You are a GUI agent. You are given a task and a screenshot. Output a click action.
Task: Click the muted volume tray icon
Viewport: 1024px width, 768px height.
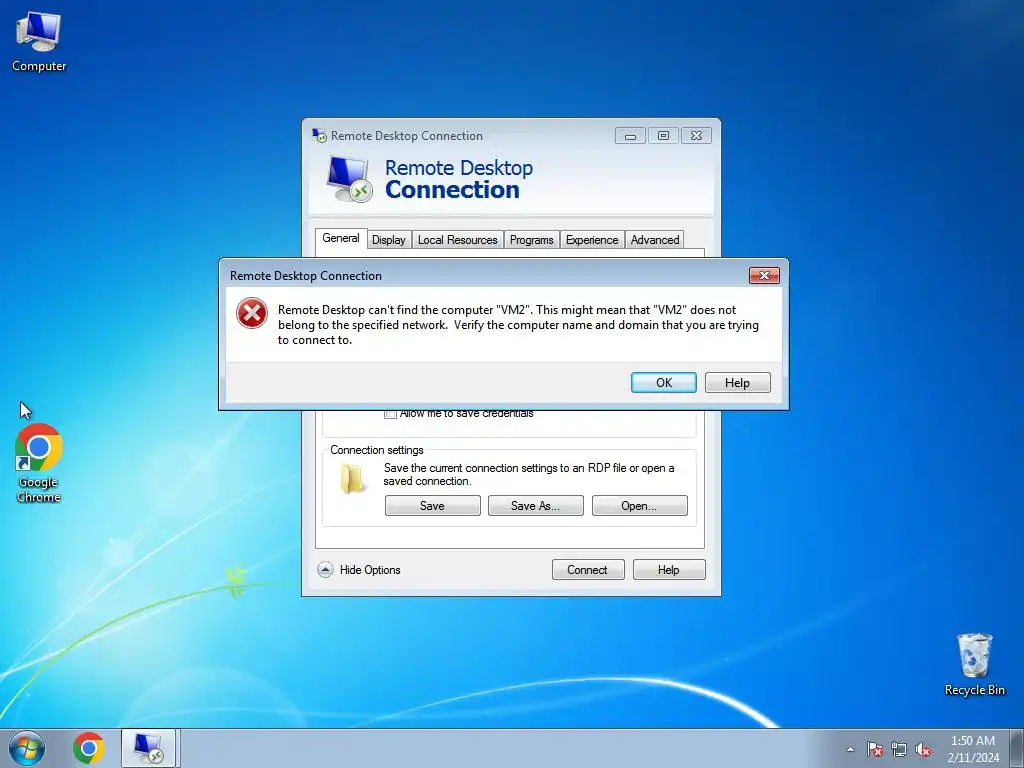click(923, 749)
